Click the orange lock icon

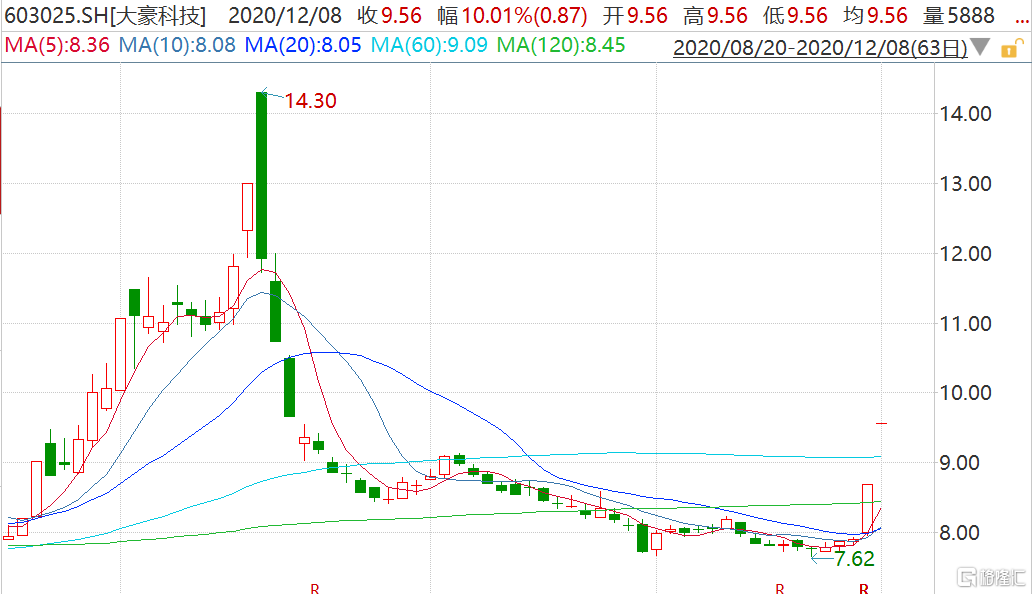pos(1012,49)
